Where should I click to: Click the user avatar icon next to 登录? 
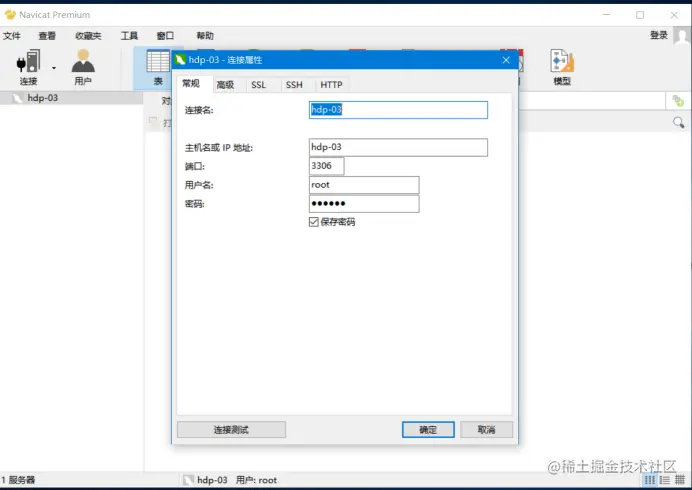pyautogui.click(x=682, y=35)
